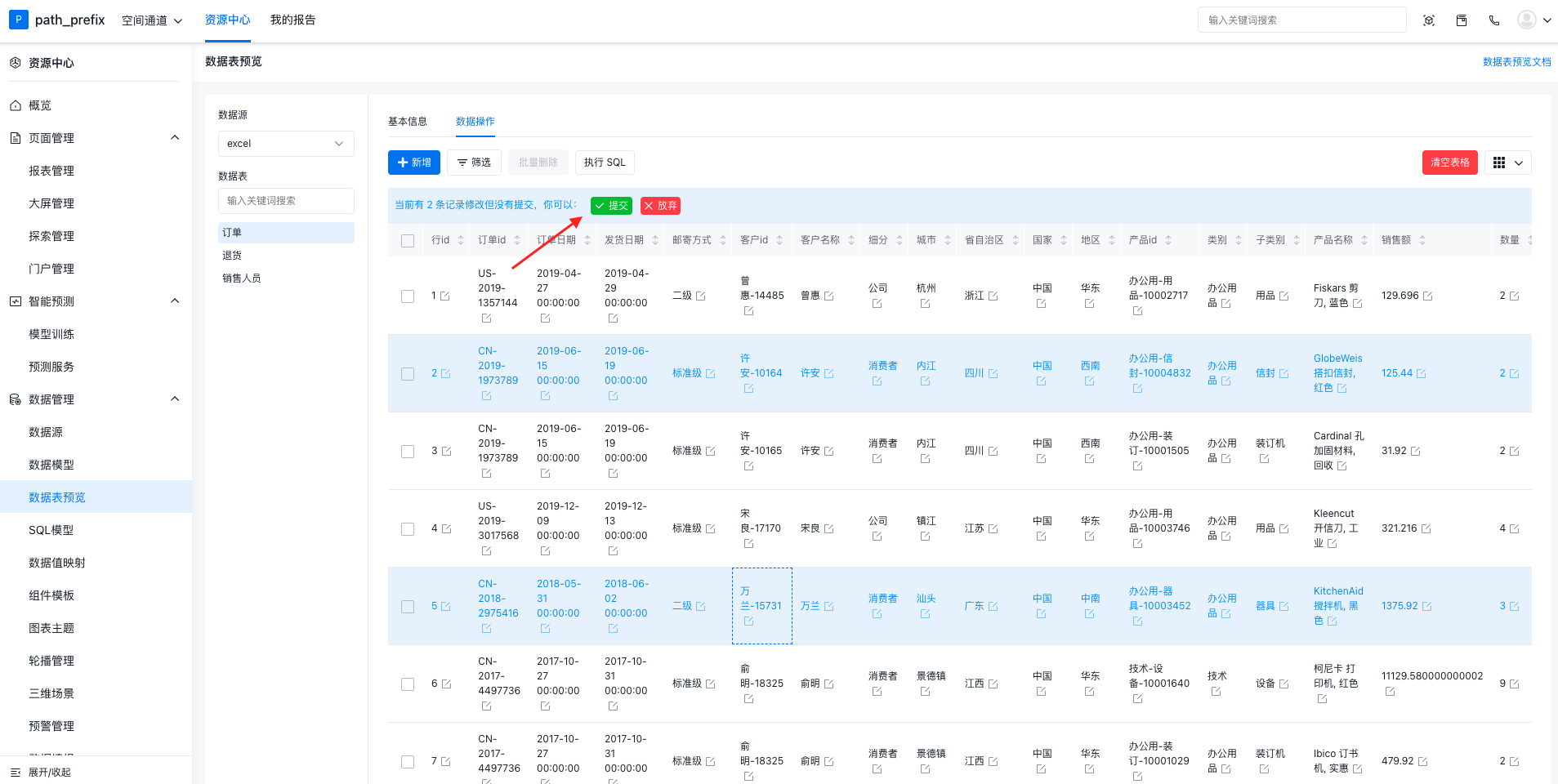Viewport: 1558px width, 784px height.
Task: Collapse the 智能预测 menu group
Action: pos(175,301)
